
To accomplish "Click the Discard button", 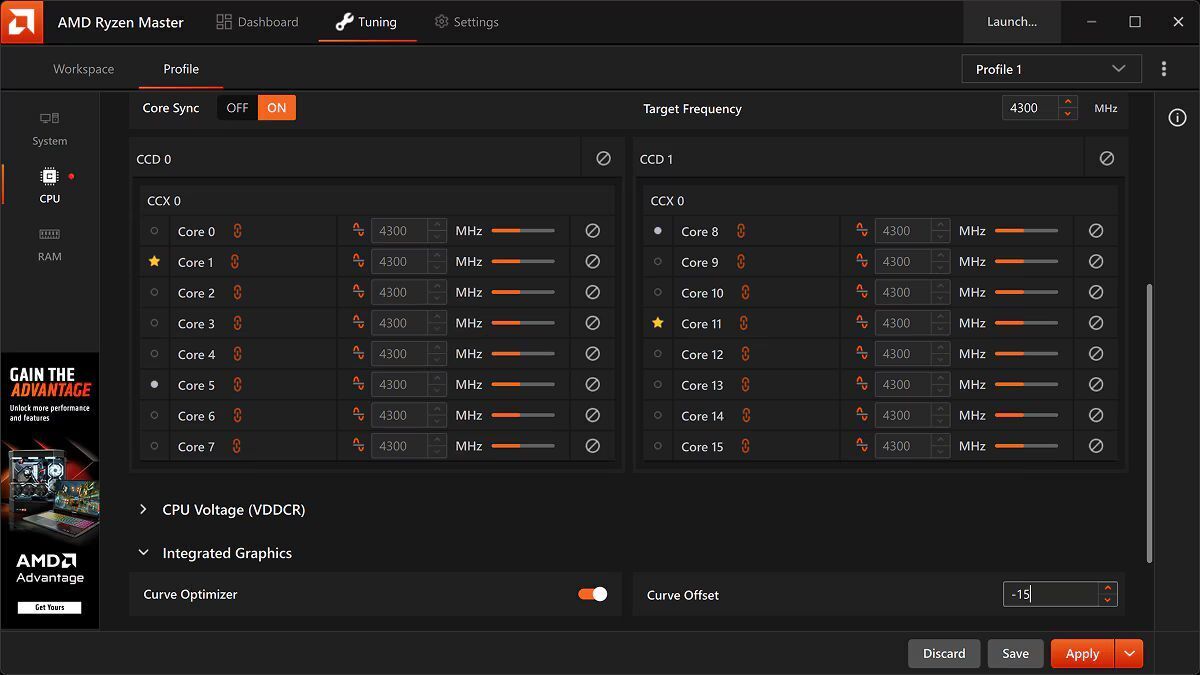I will [x=943, y=653].
